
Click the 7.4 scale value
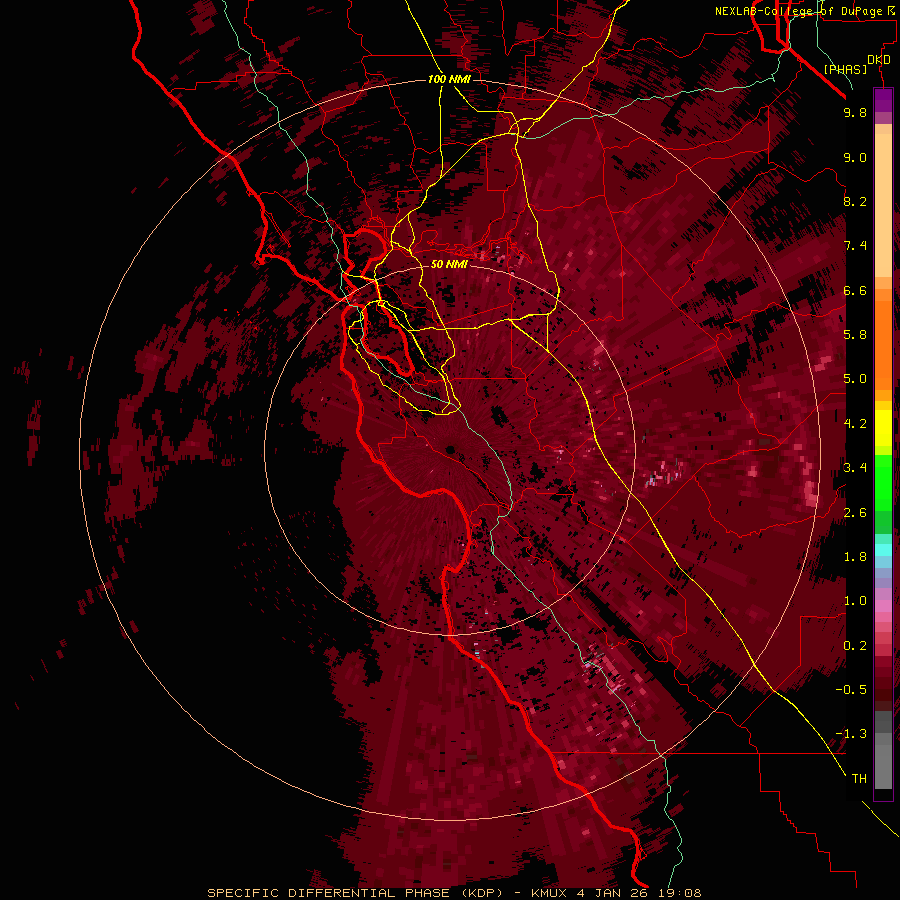click(855, 246)
